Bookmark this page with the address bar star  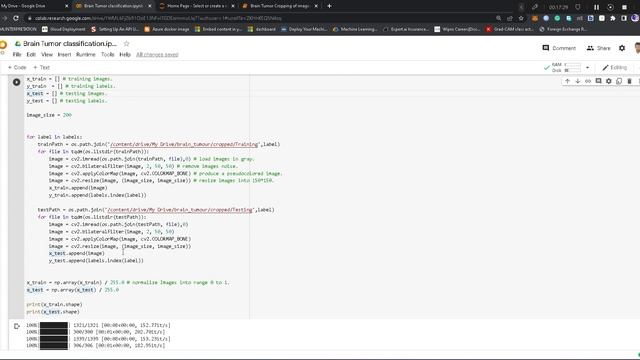coord(521,18)
